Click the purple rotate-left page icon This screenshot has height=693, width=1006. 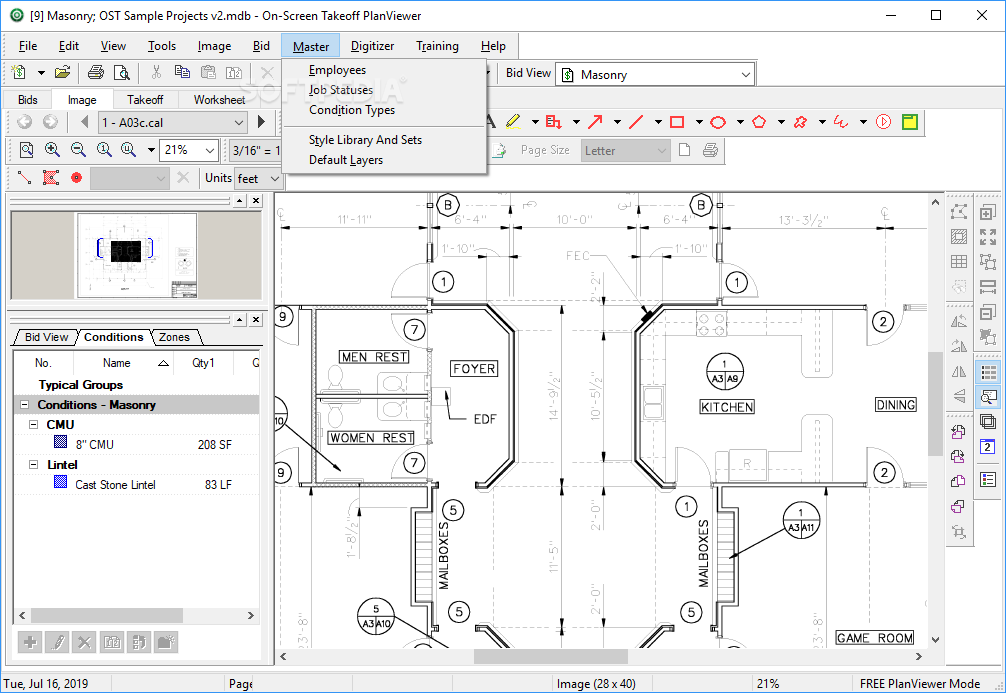click(x=958, y=431)
